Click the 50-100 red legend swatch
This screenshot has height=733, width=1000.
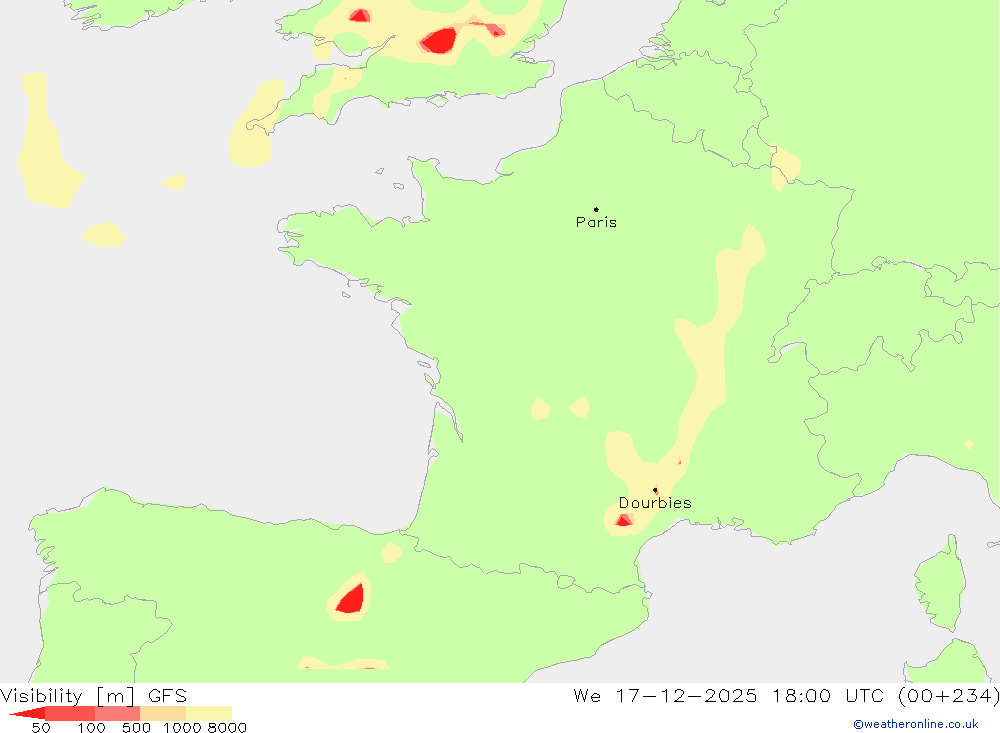(70, 713)
